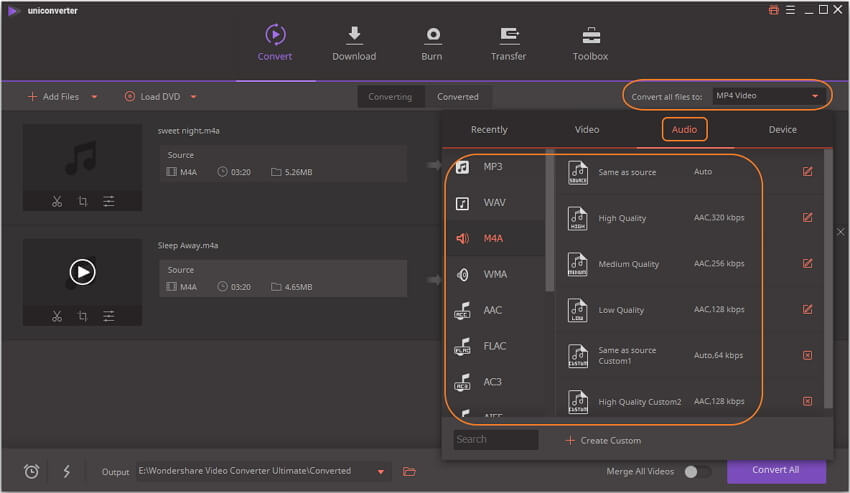Choose Low Quality AAC 128 kbps preset
Screen dimensions: 850x493
[688, 310]
